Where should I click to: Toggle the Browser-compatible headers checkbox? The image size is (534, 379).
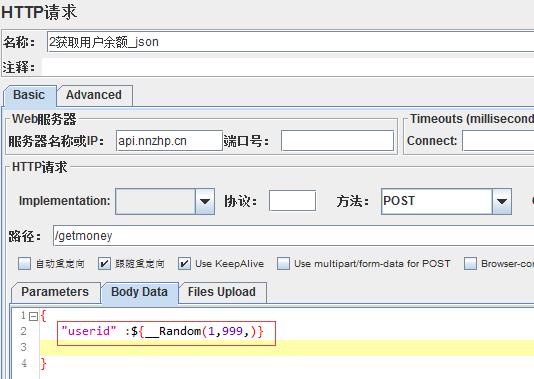pos(470,264)
